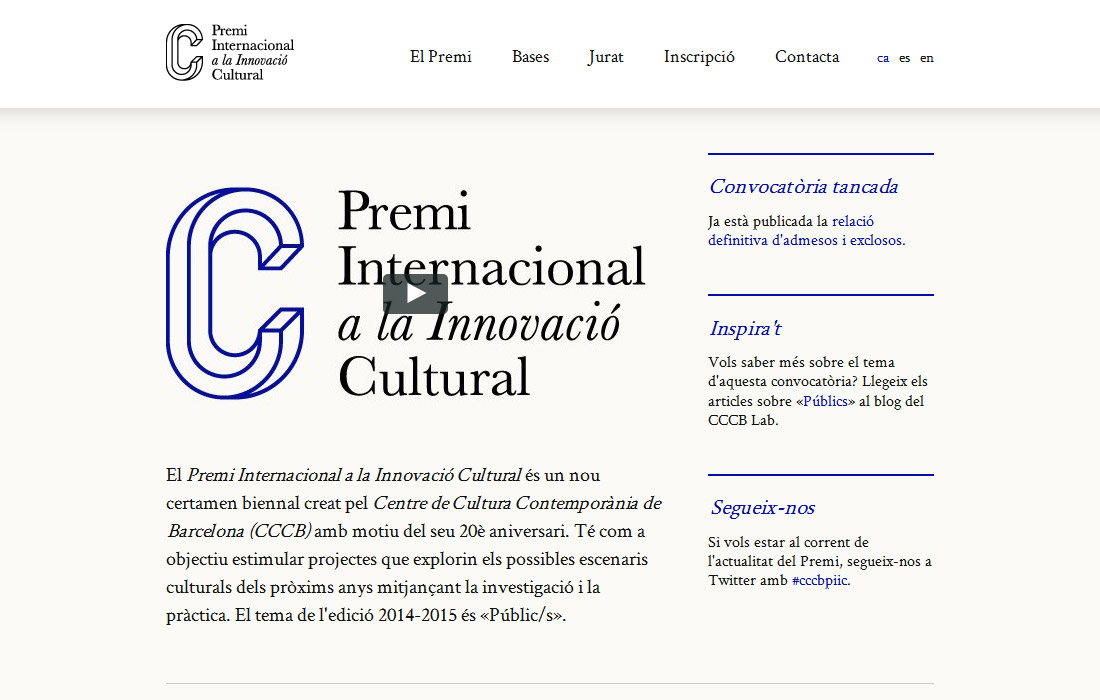Viewport: 1100px width, 700px height.
Task: Click the big Premi Internacional title graphic
Action: (491, 293)
